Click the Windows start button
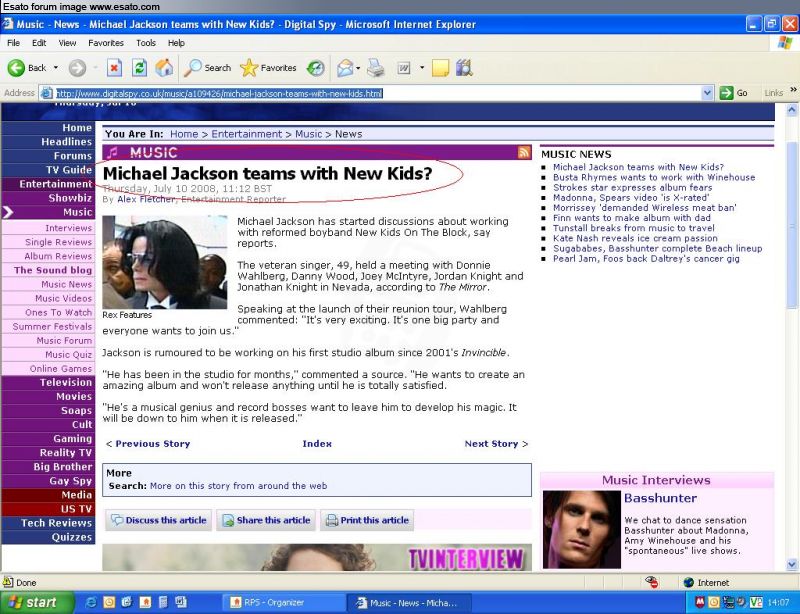The image size is (800, 614). (37, 603)
